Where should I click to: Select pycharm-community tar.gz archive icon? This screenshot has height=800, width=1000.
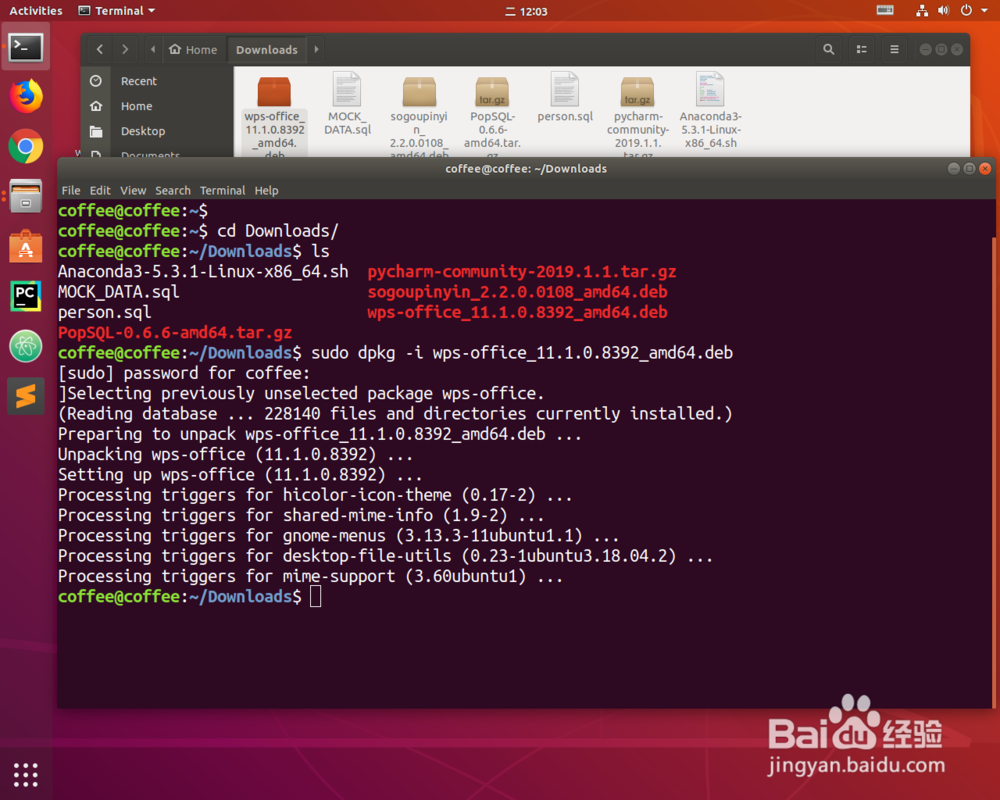[637, 91]
